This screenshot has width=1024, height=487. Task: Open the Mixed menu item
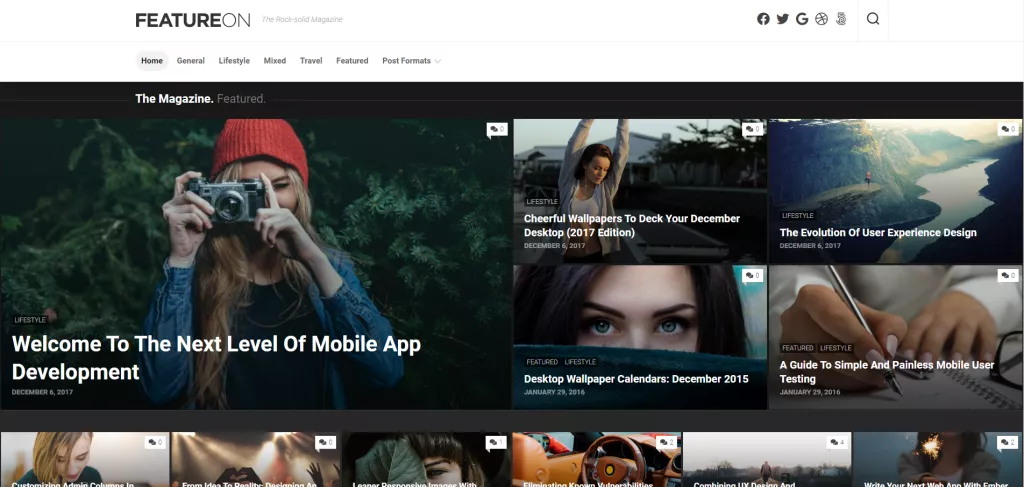pyautogui.click(x=275, y=61)
